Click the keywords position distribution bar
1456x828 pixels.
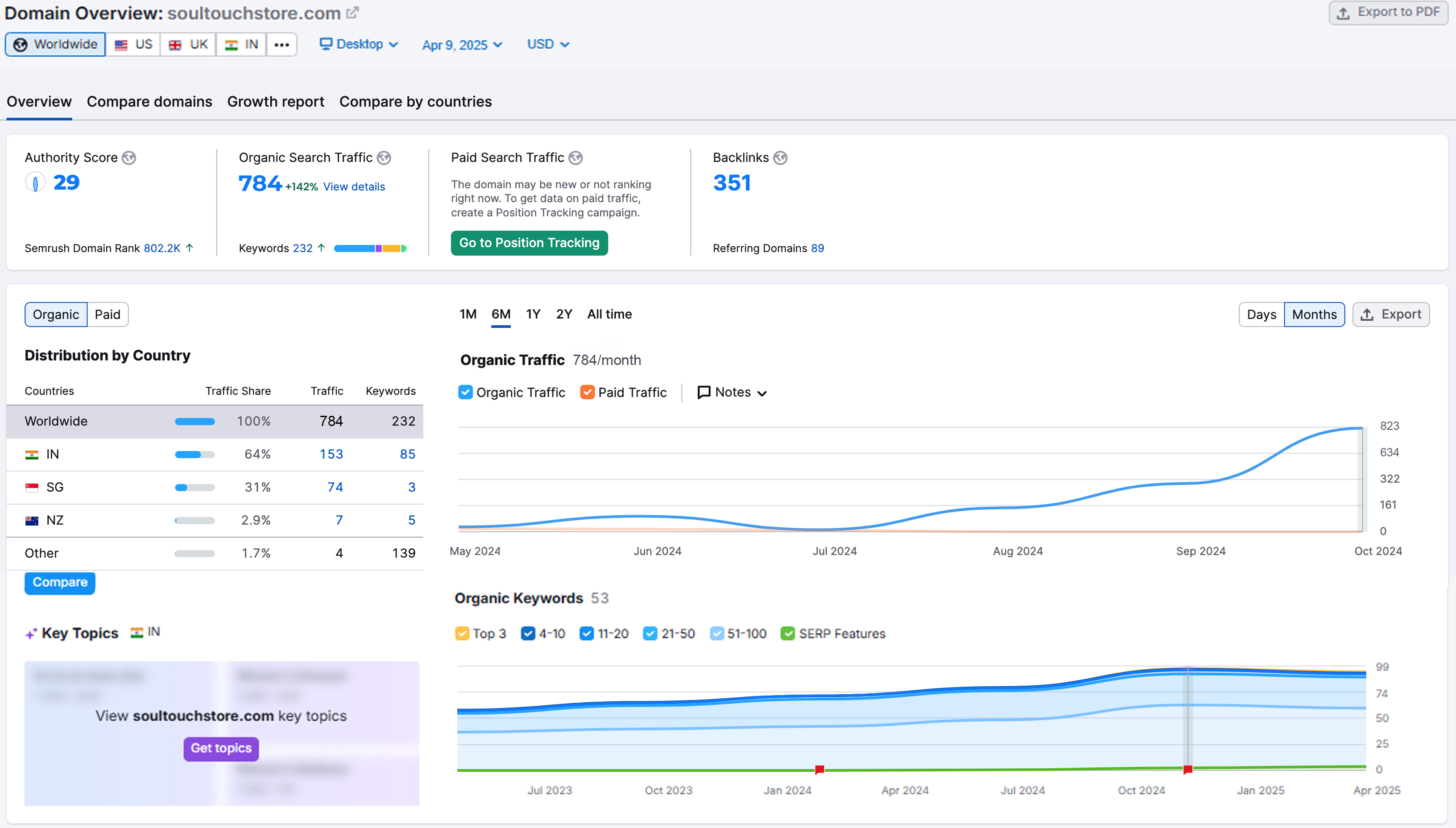[370, 248]
